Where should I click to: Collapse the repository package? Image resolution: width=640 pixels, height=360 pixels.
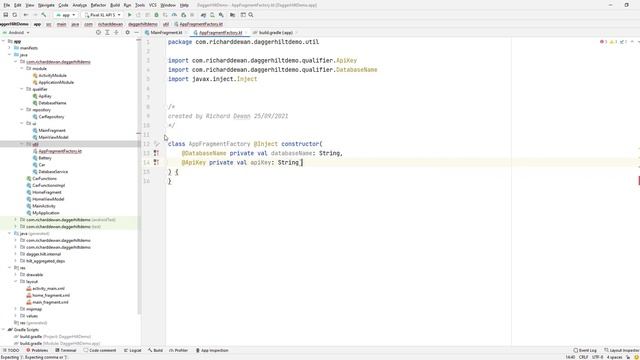pyautogui.click(x=22, y=109)
